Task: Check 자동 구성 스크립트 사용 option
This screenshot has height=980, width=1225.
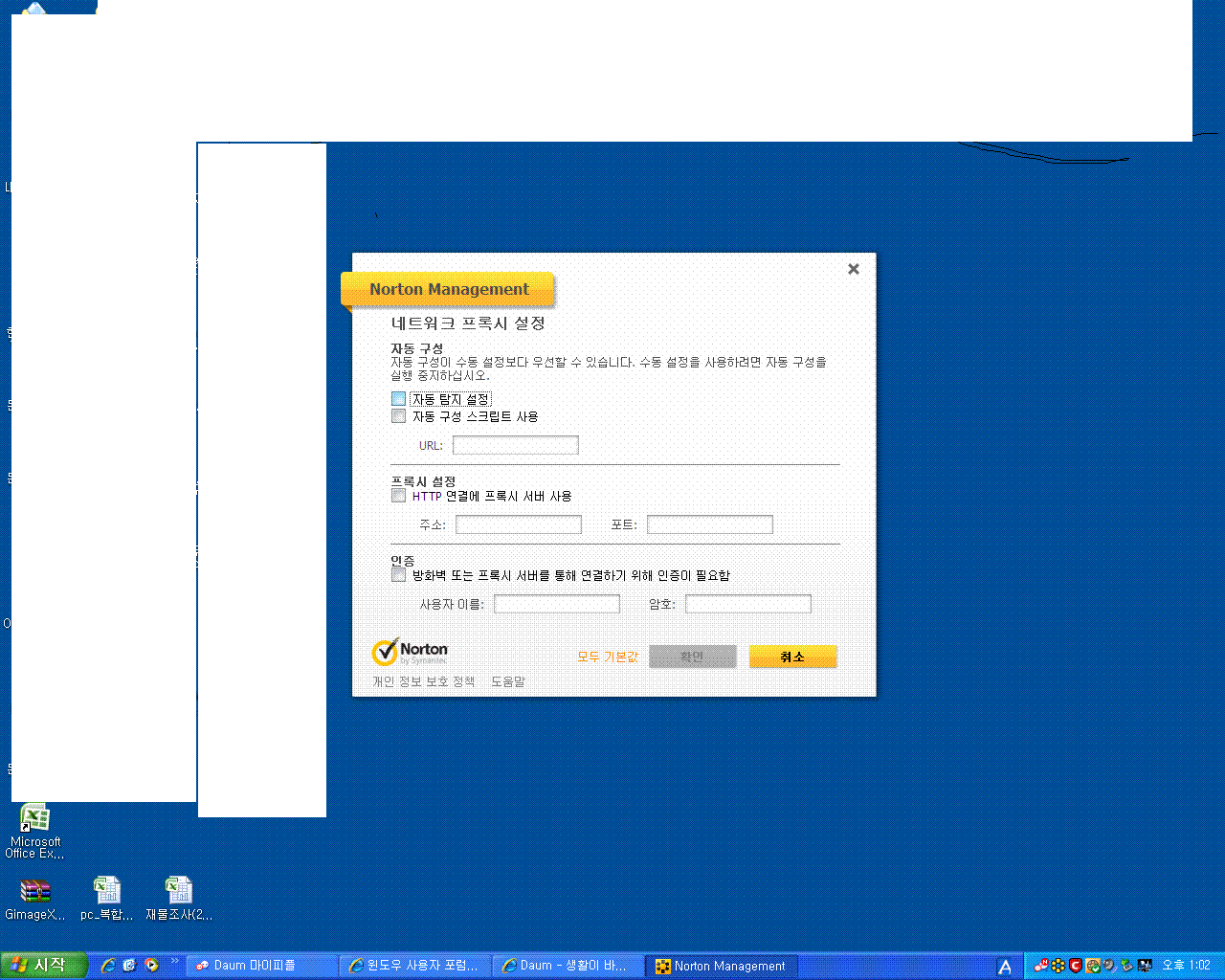Action: click(x=398, y=416)
